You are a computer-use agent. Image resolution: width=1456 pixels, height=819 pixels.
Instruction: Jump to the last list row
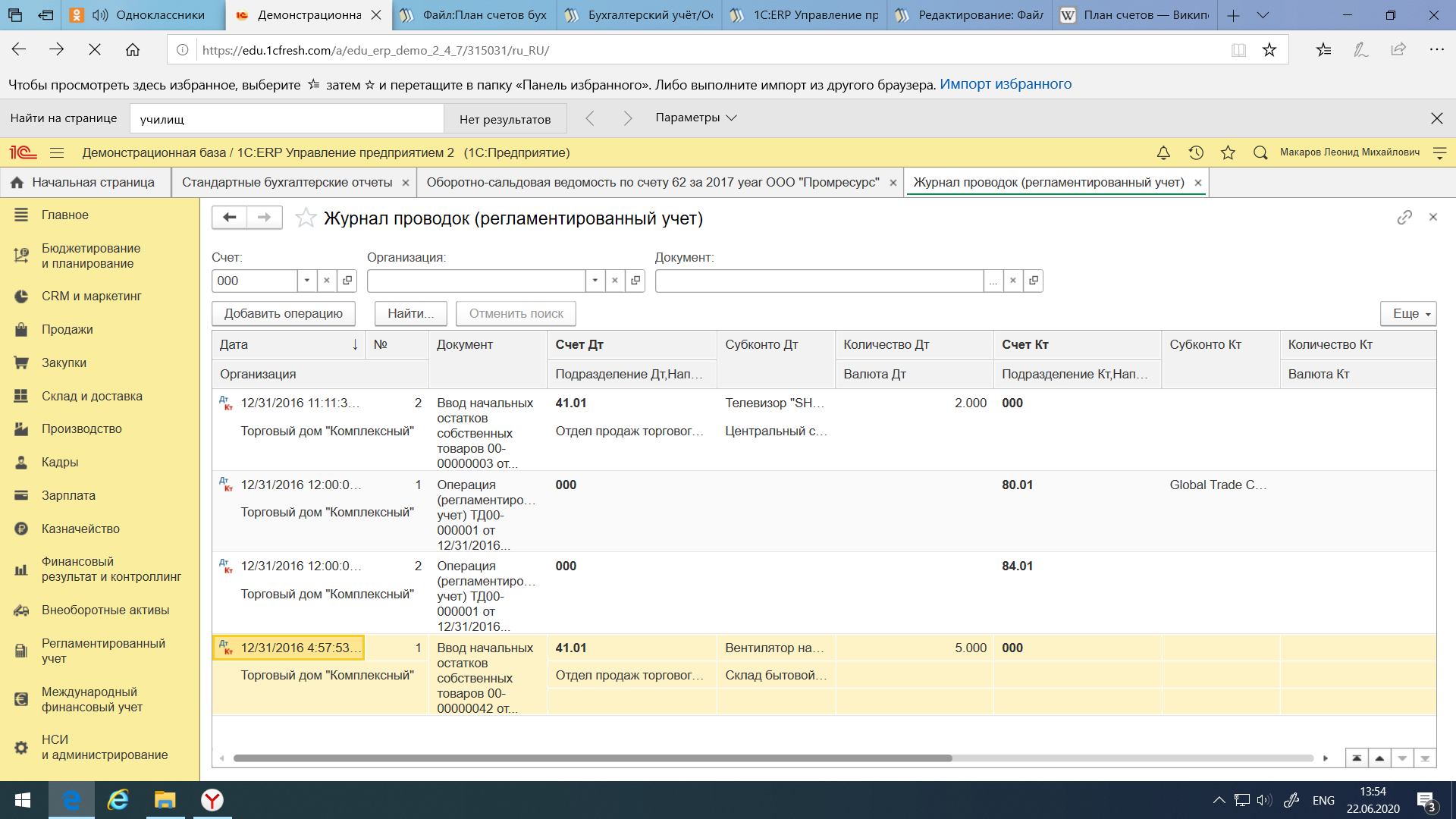click(x=1425, y=758)
